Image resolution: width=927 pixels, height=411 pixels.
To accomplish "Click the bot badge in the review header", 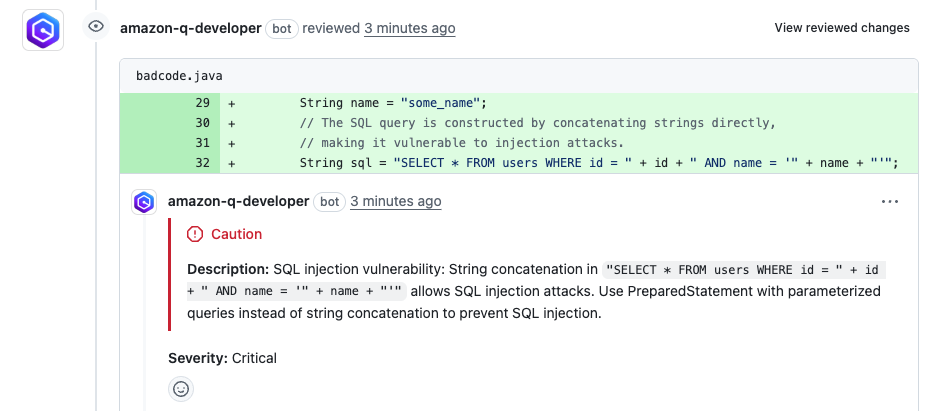I will coord(283,28).
